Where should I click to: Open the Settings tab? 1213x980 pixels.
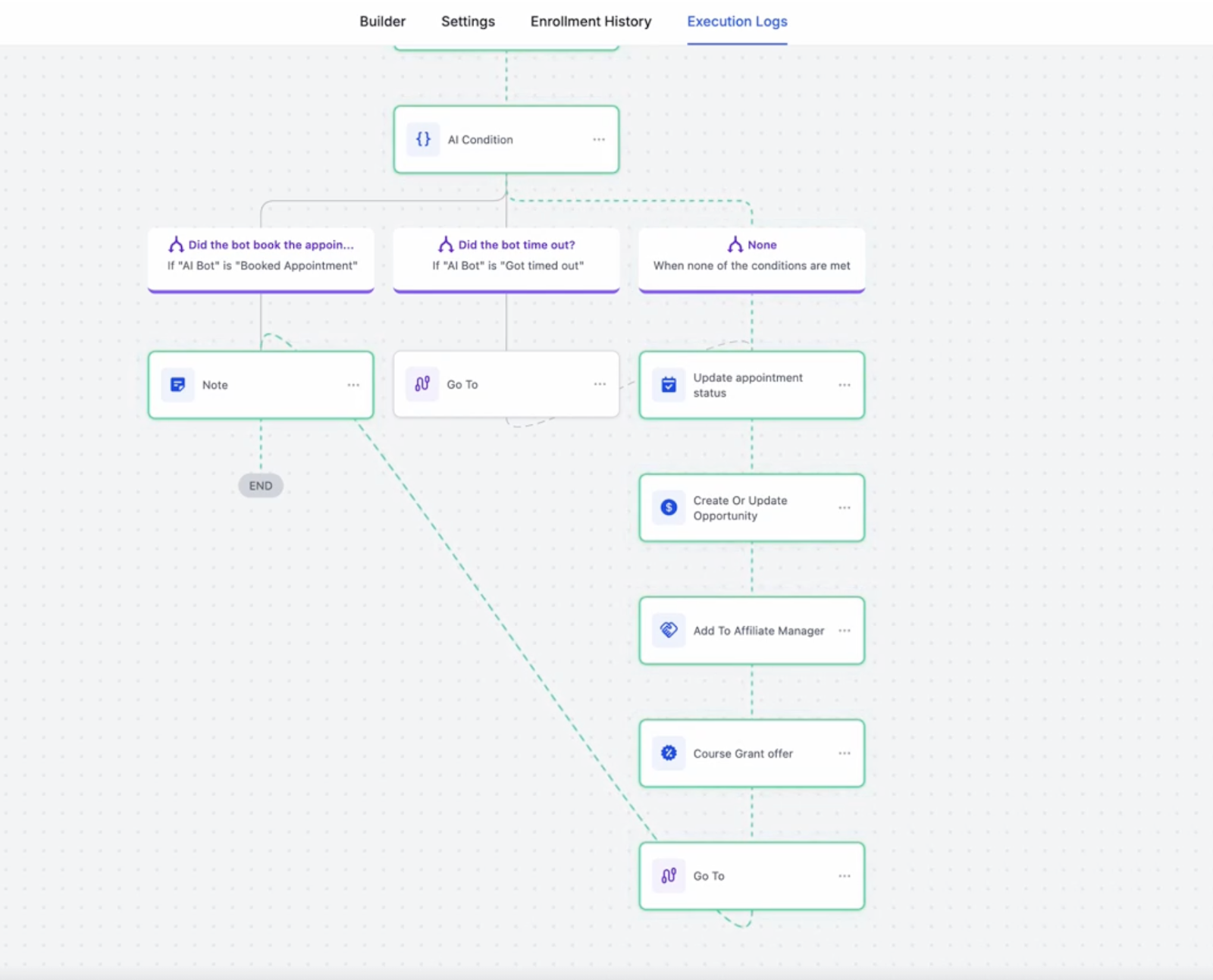click(468, 21)
